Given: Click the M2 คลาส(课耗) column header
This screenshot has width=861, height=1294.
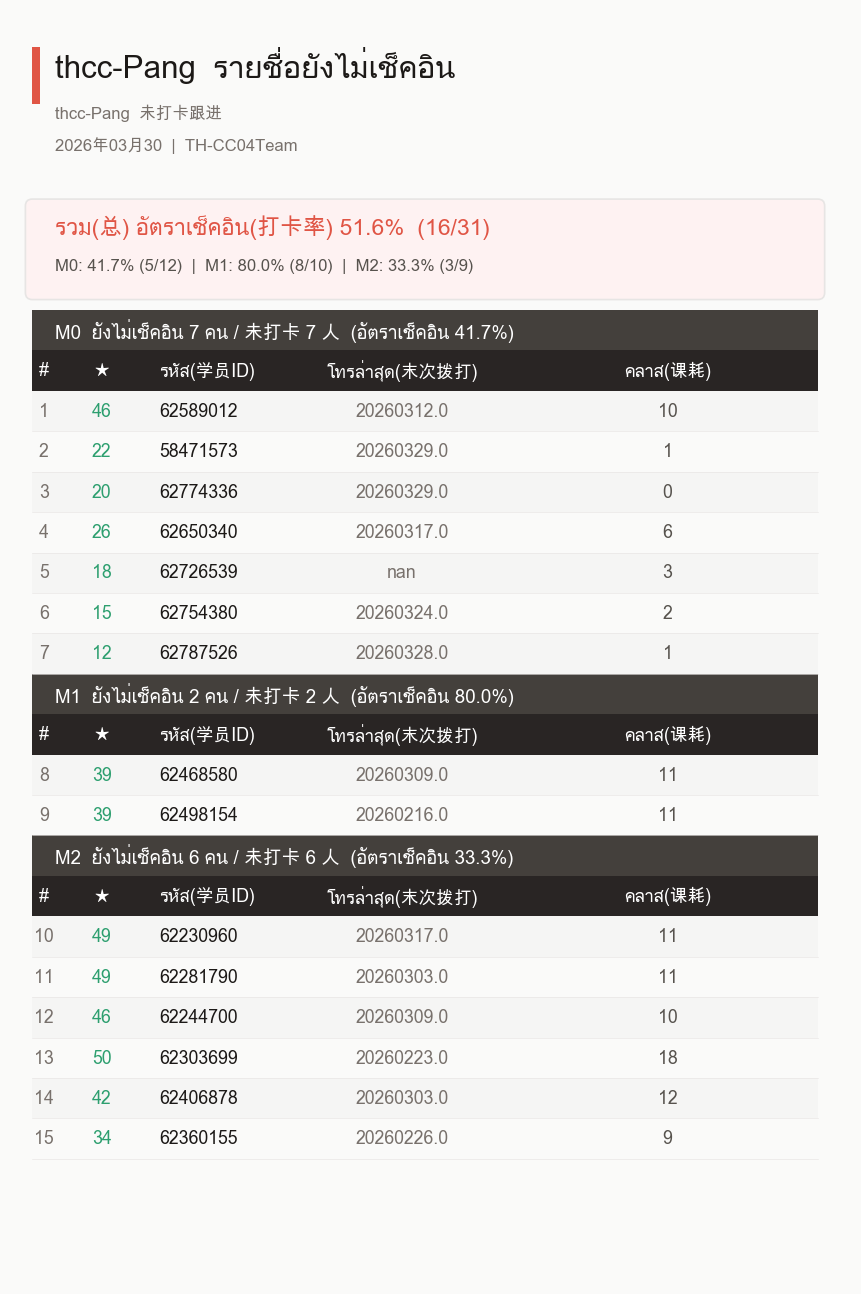Looking at the screenshot, I should [x=668, y=896].
